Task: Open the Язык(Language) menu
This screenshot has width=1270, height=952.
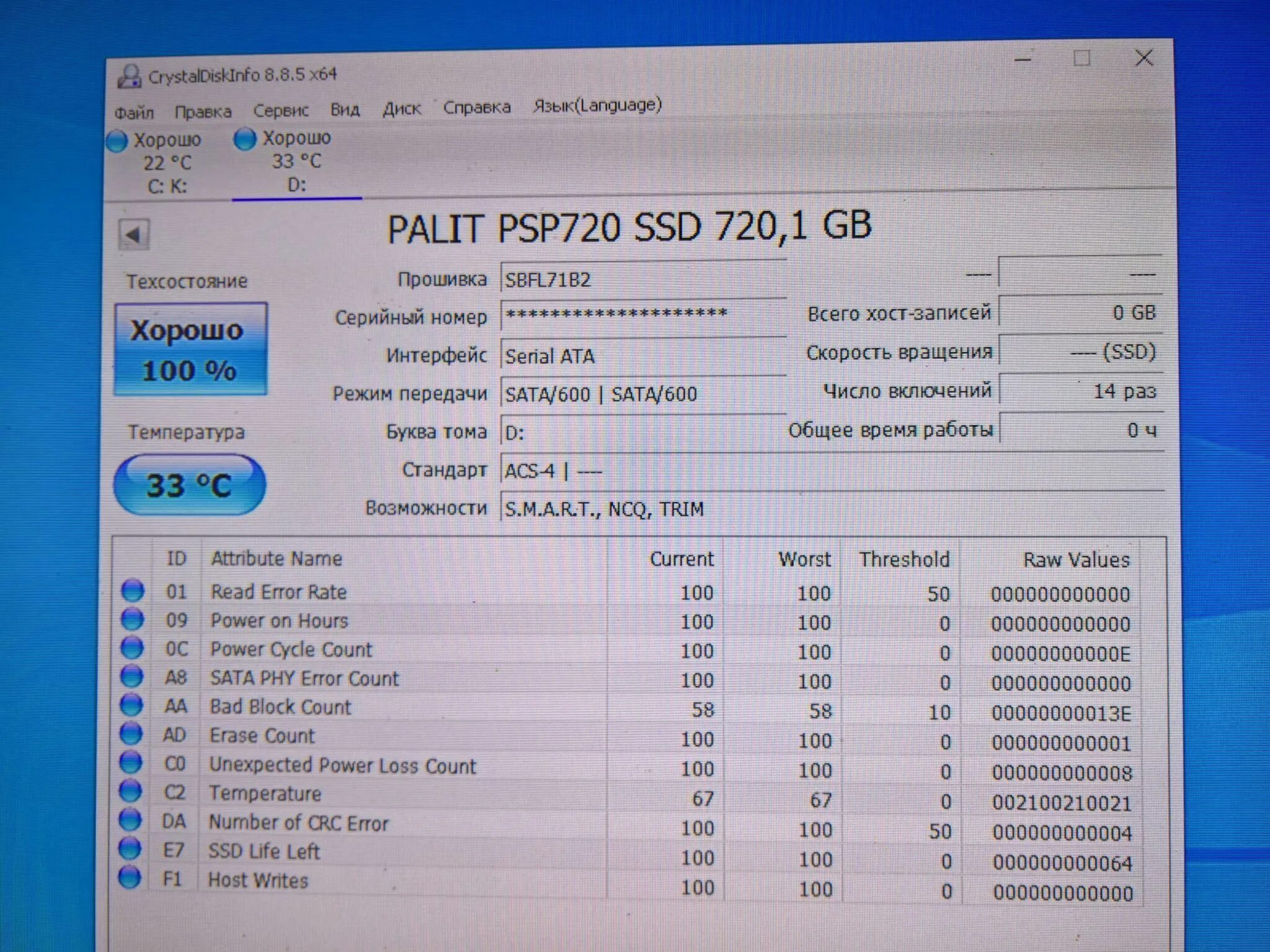Action: (x=597, y=105)
